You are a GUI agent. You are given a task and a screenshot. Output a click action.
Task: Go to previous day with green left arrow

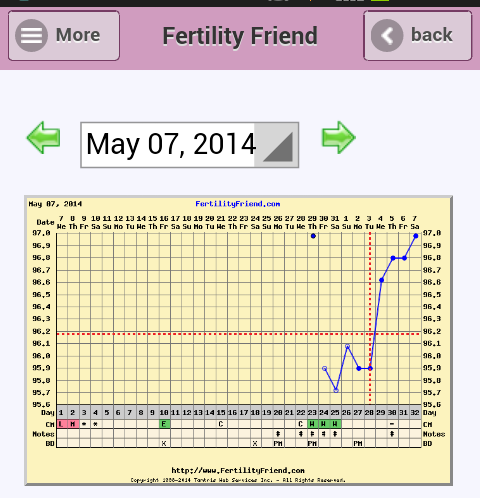click(43, 137)
